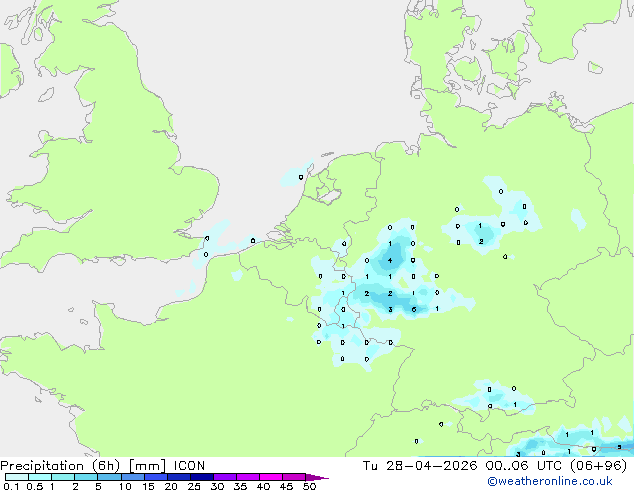Click the '(06+96)' forecast offset text
The image size is (634, 490).
tap(598, 466)
